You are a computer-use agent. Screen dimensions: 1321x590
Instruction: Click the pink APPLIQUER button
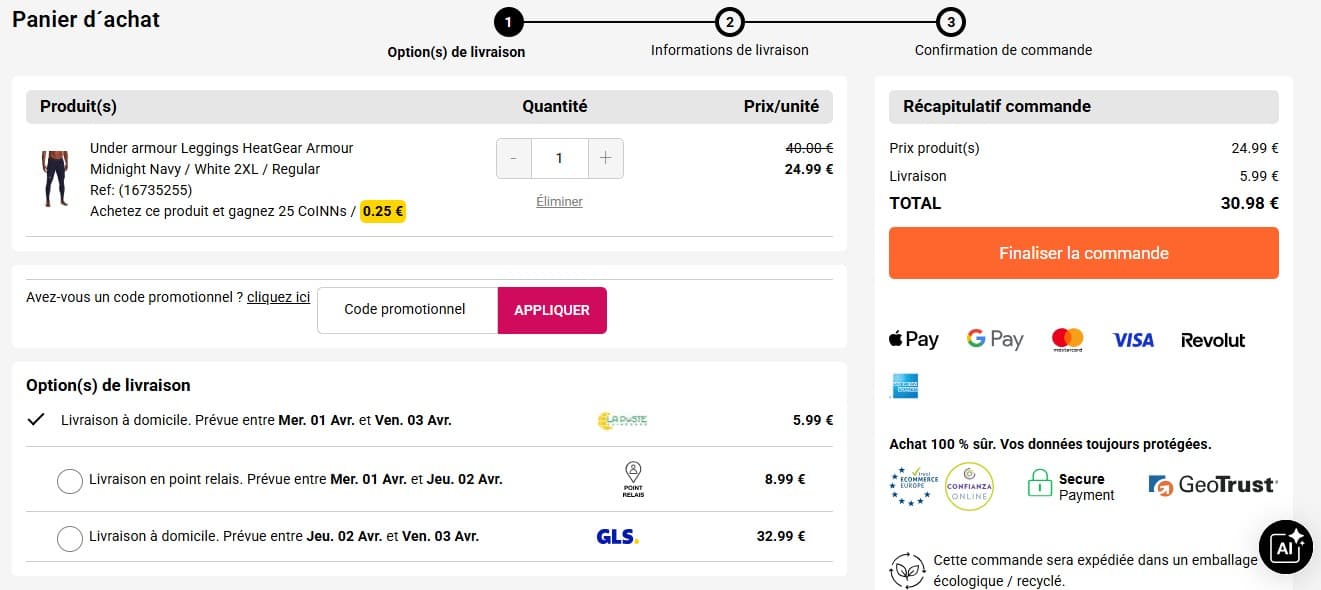point(552,310)
